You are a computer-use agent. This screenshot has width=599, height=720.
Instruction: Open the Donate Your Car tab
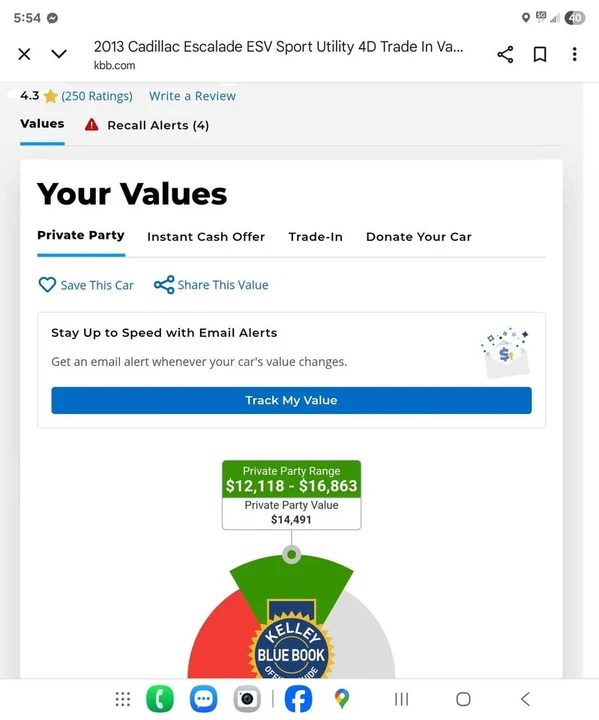point(418,236)
